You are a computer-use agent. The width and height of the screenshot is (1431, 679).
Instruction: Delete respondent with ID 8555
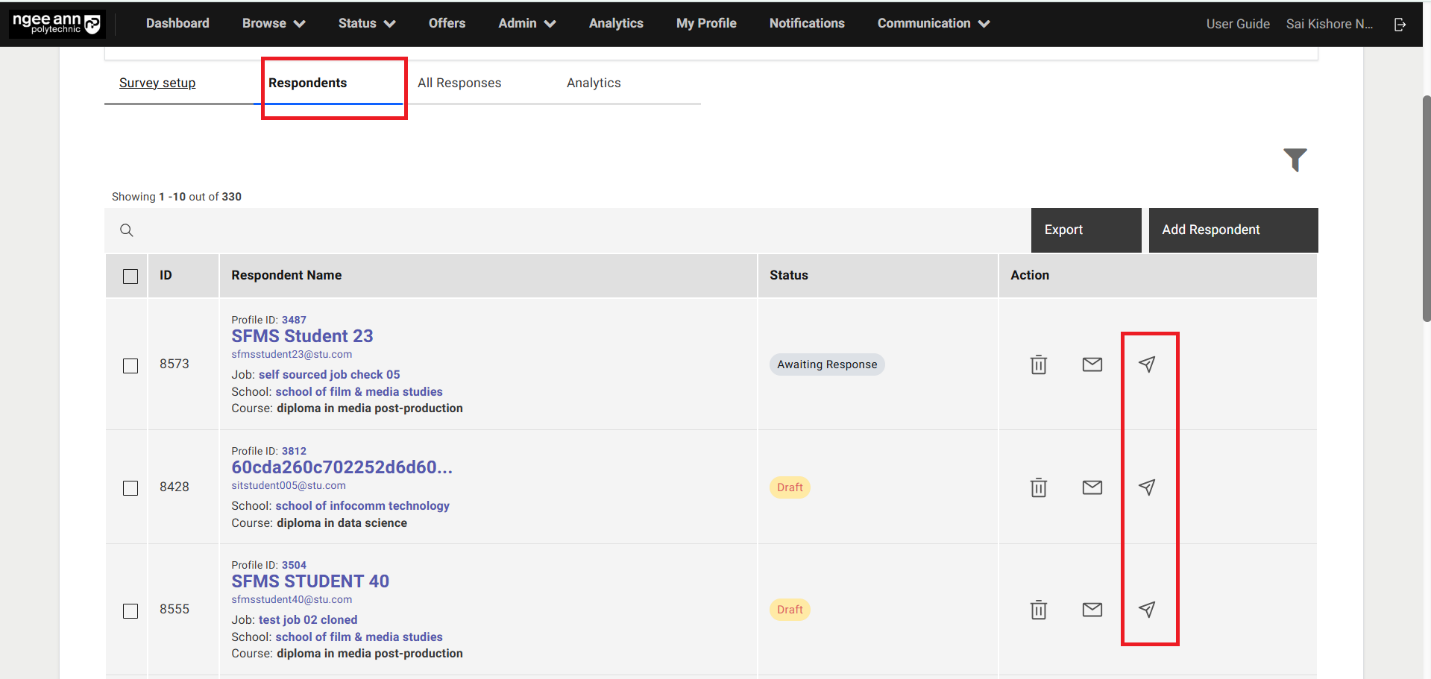(1038, 609)
